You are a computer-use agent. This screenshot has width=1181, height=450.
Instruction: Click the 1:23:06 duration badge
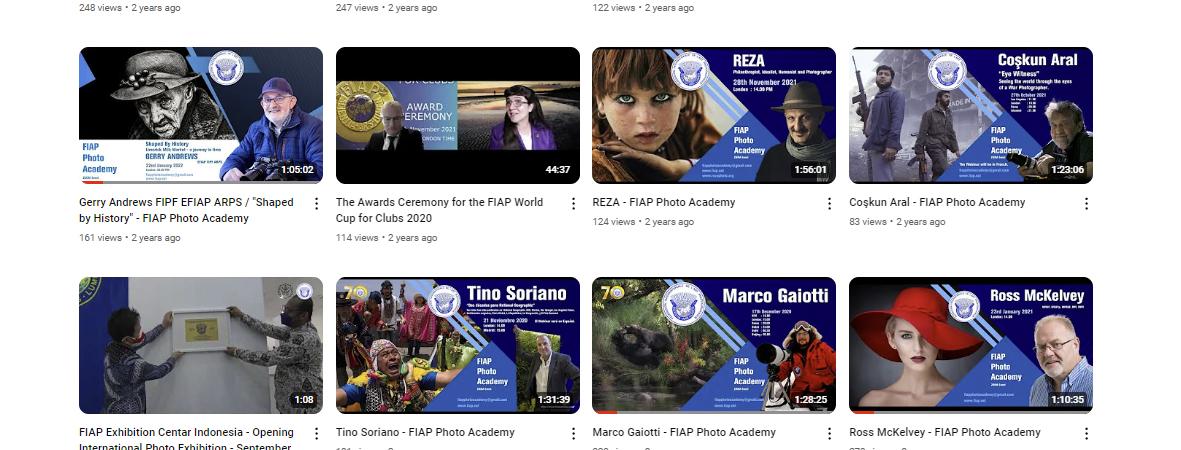coord(1067,170)
